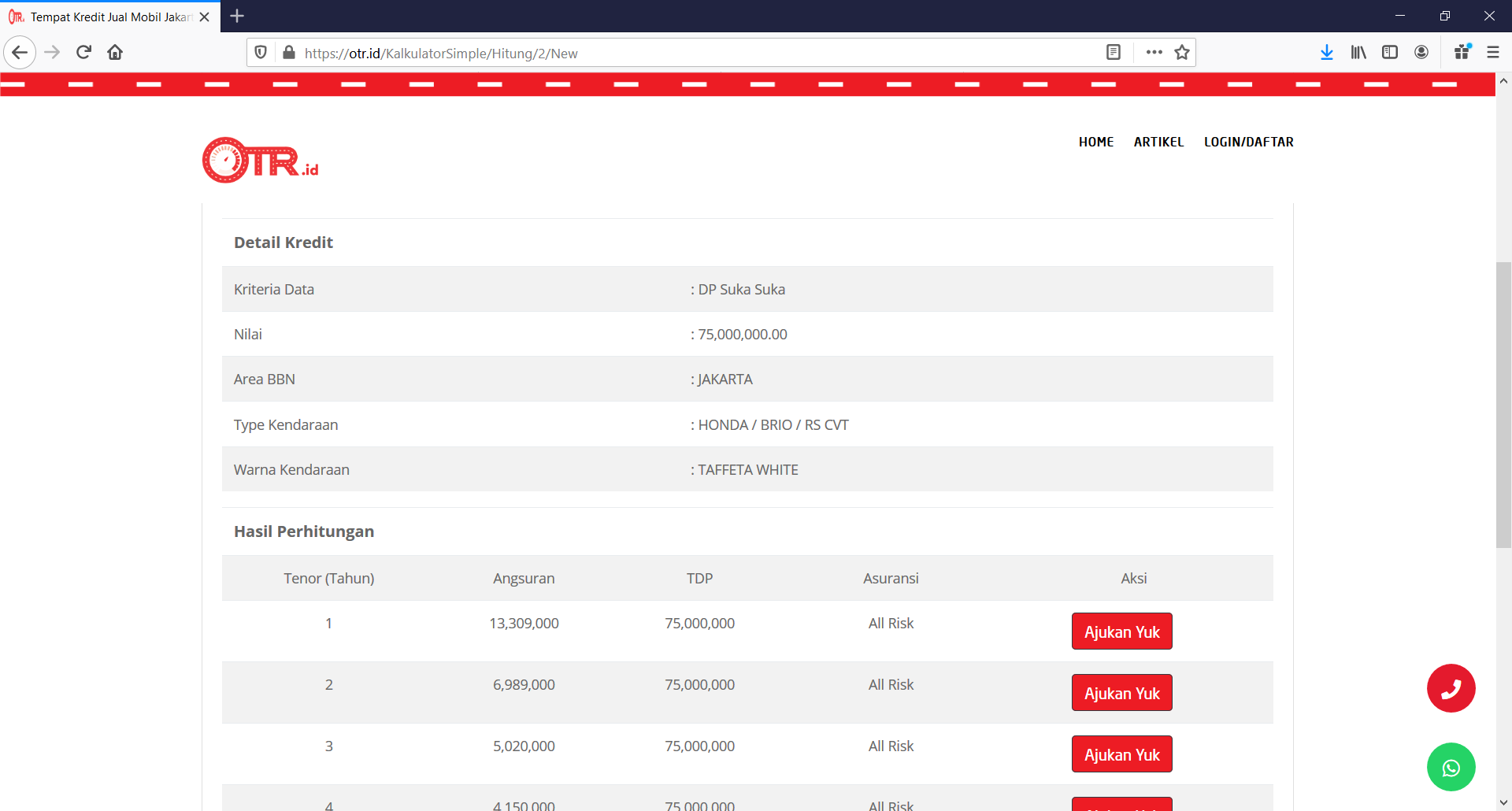Click the TAFFETA WHITE color value

point(748,470)
